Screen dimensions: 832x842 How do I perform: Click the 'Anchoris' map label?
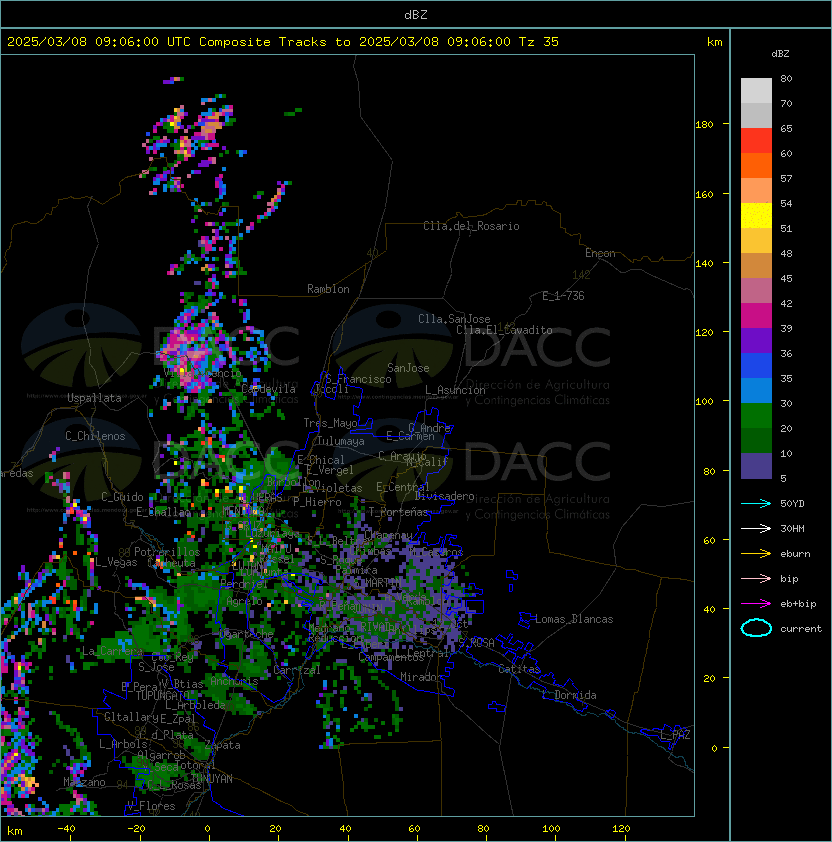click(234, 681)
